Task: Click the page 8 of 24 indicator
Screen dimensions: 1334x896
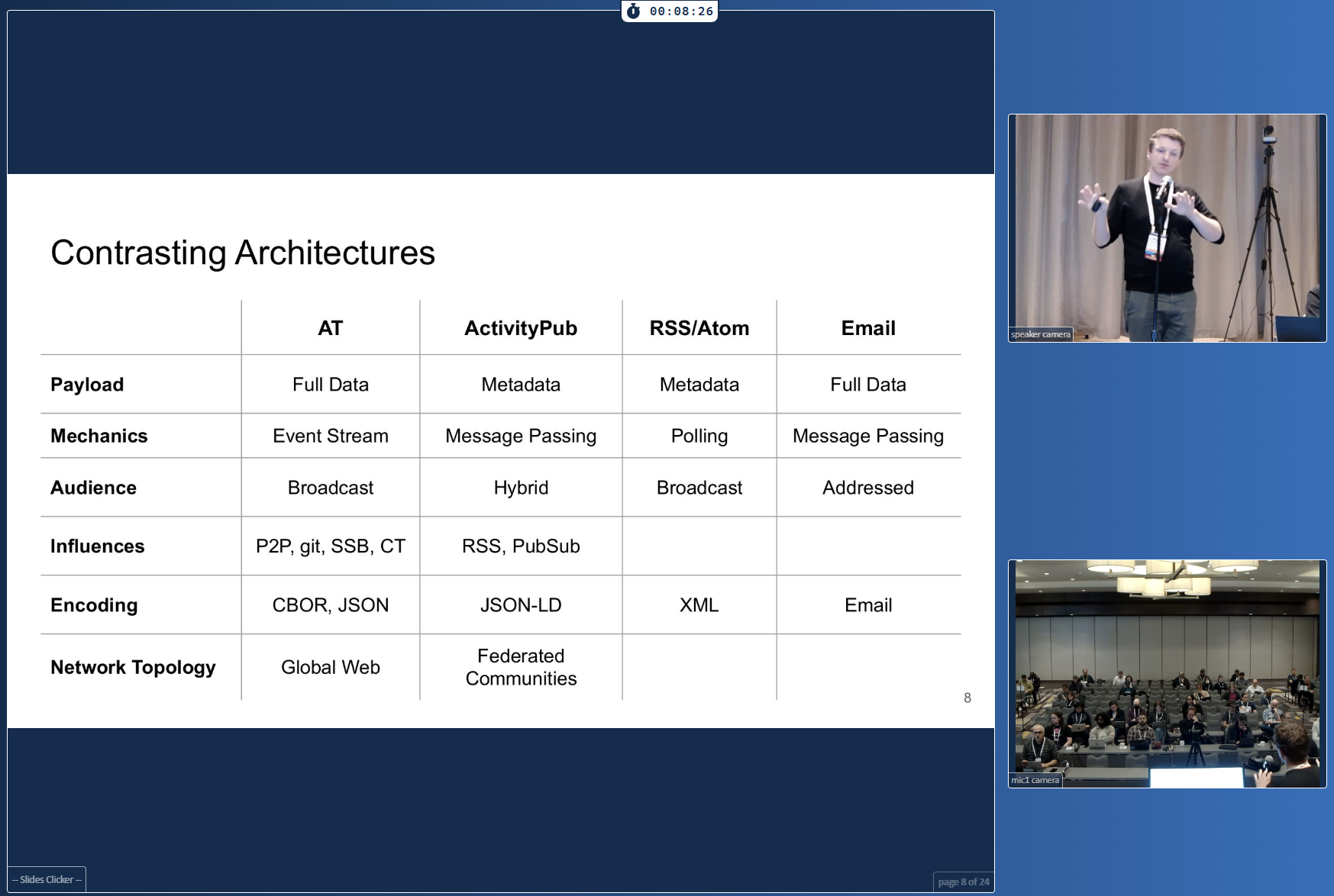Action: click(x=963, y=881)
